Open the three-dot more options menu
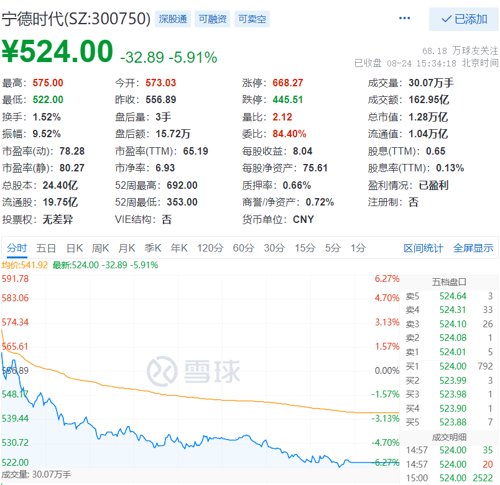This screenshot has width=500, height=485. pyautogui.click(x=404, y=18)
